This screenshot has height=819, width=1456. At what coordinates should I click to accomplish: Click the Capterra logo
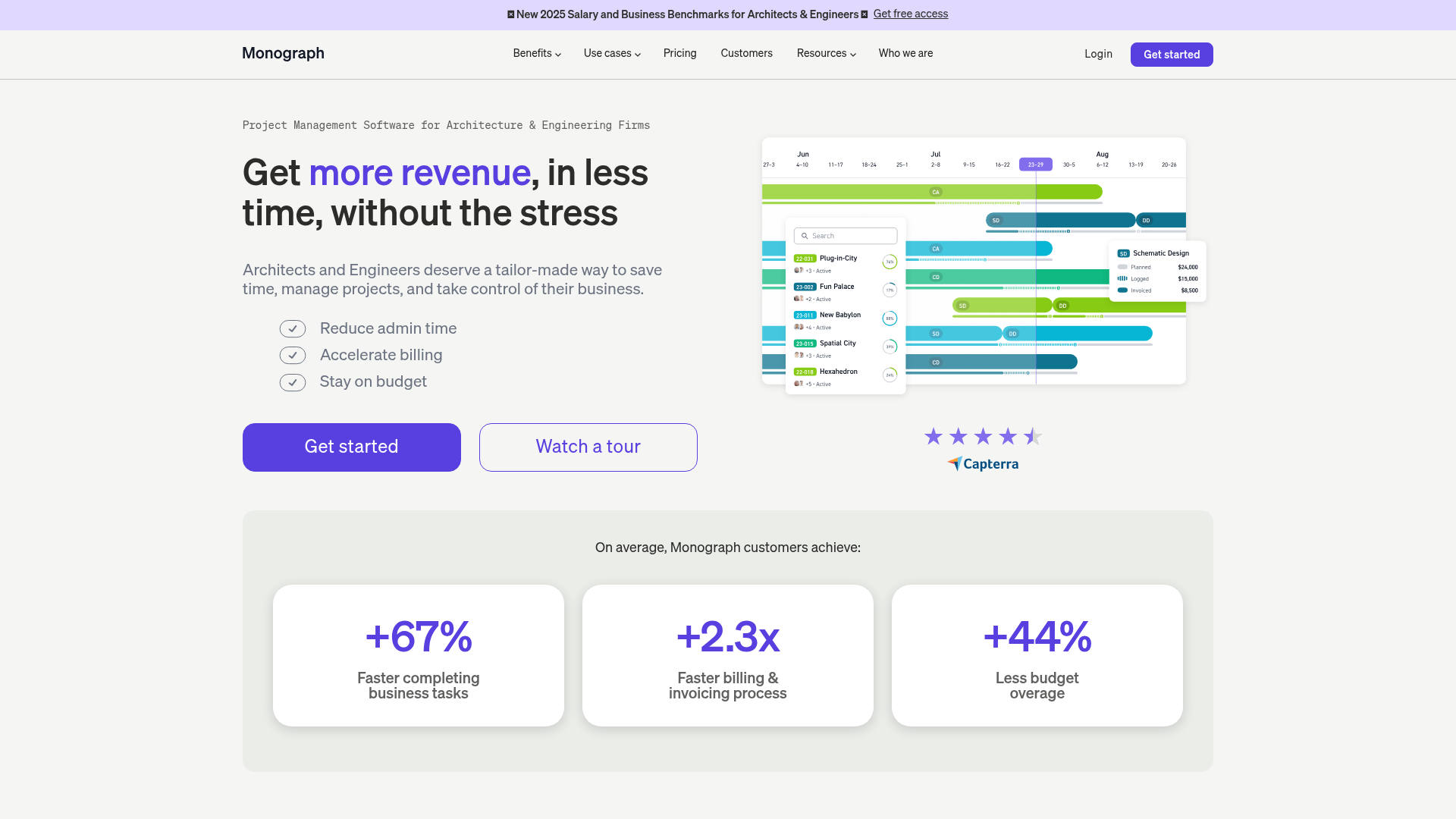pos(983,463)
